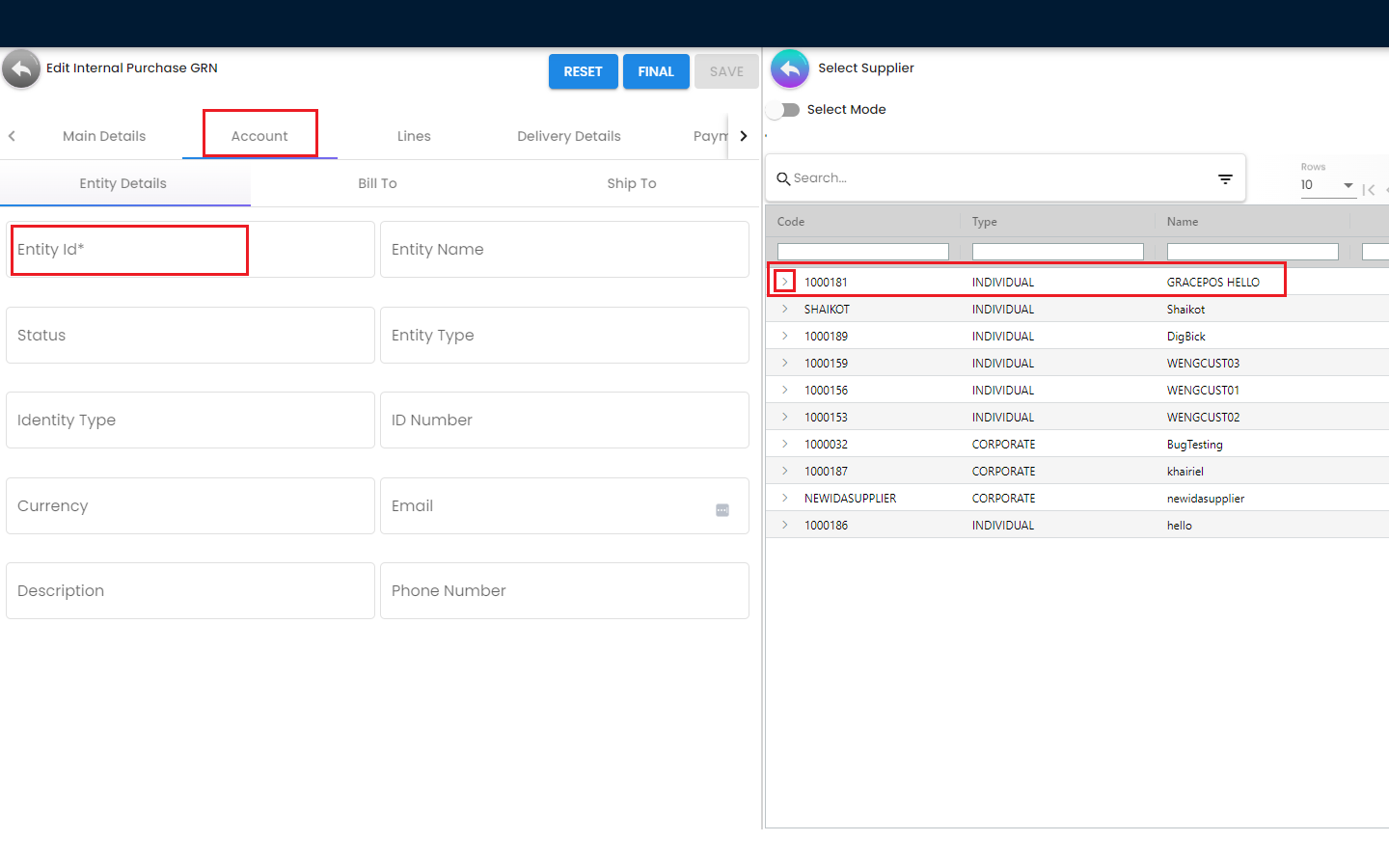Screen dimensions: 1389x868
Task: Click the grey back arrow beside Edit Internal Purchase GRN
Action: click(21, 69)
